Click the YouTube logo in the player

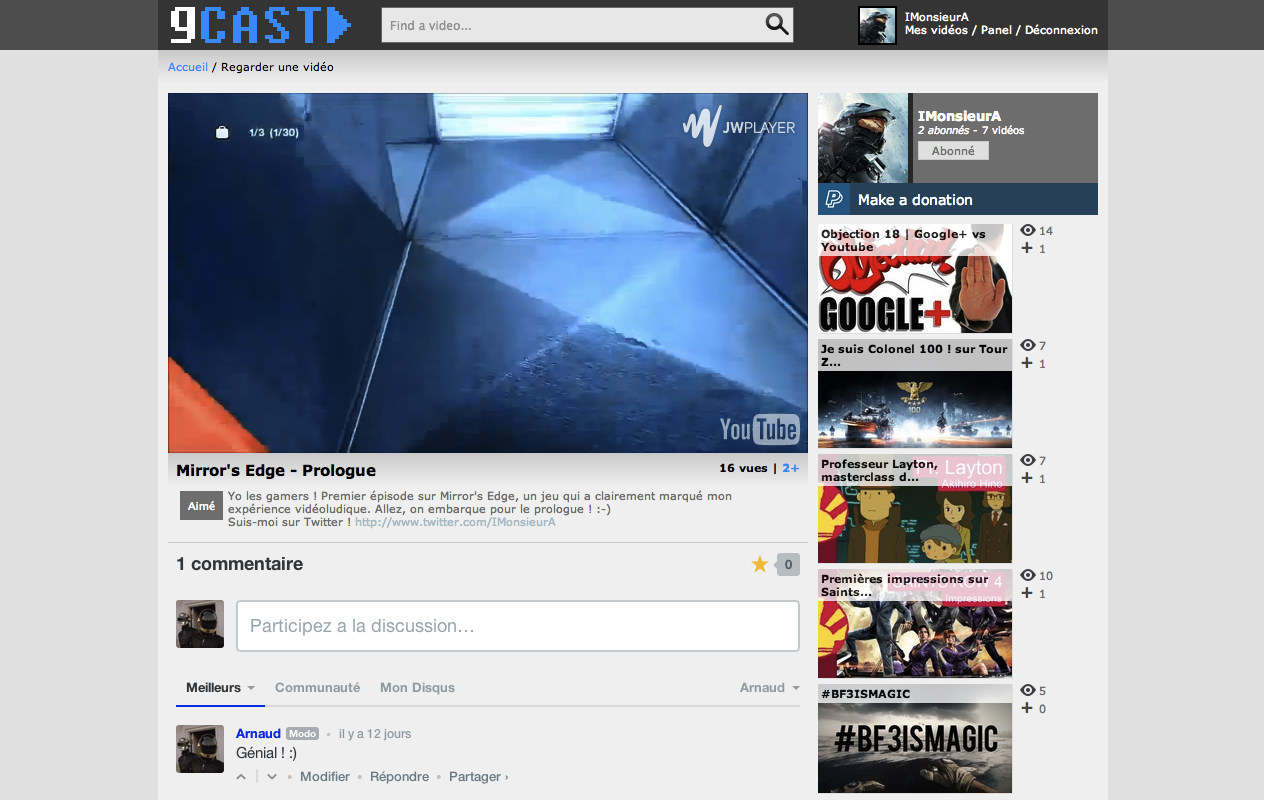758,429
